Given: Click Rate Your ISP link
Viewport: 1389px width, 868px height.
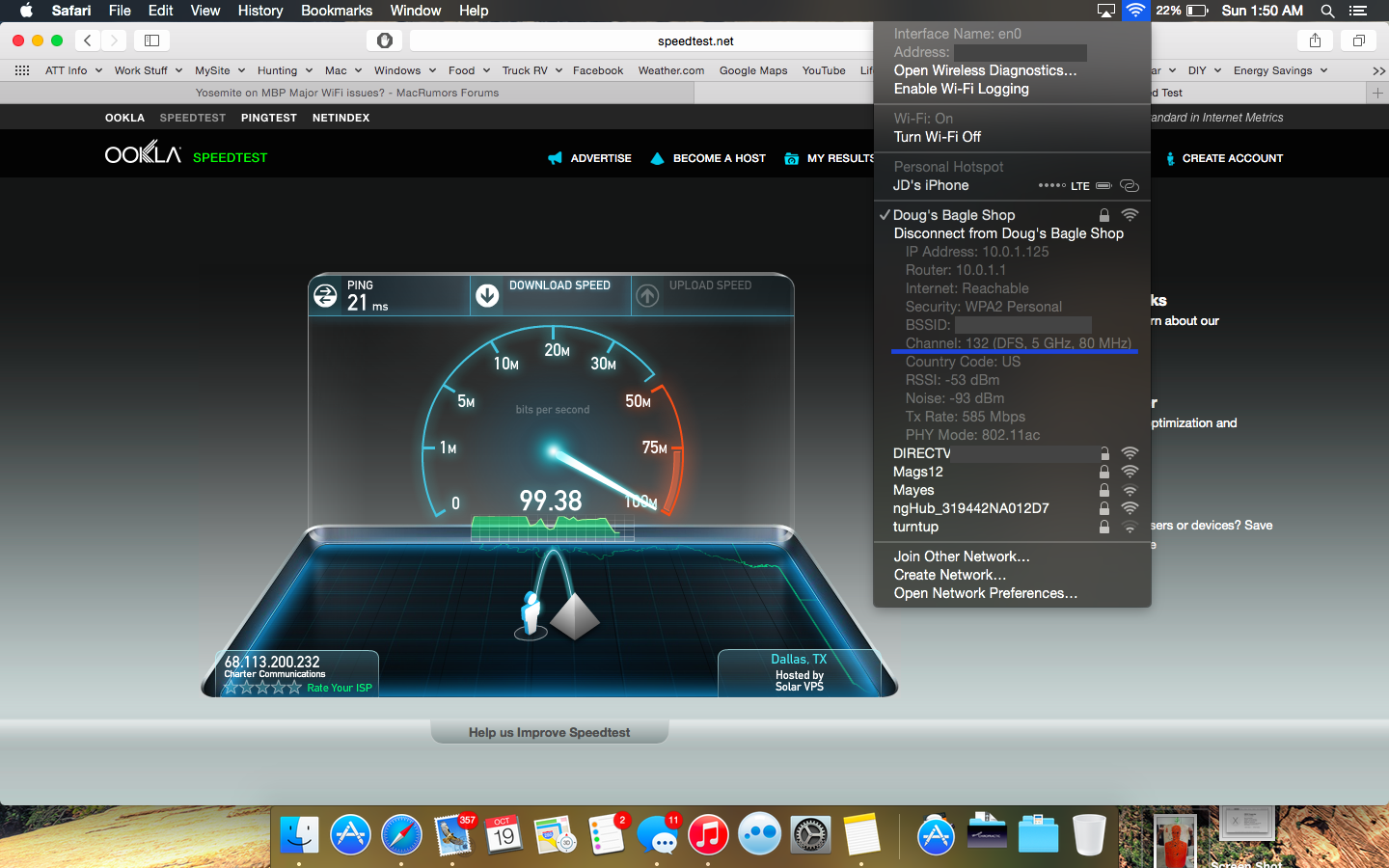Looking at the screenshot, I should [x=340, y=688].
